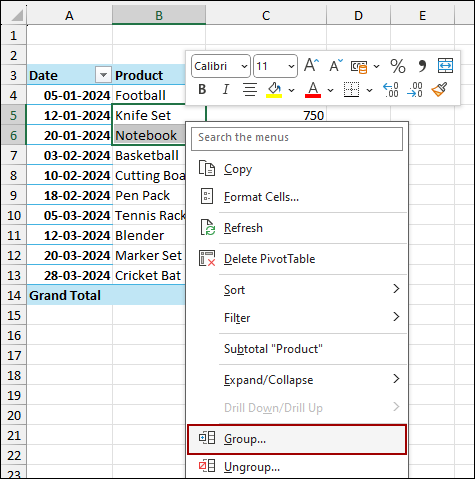Expand the Sort submenu arrow

(396, 289)
